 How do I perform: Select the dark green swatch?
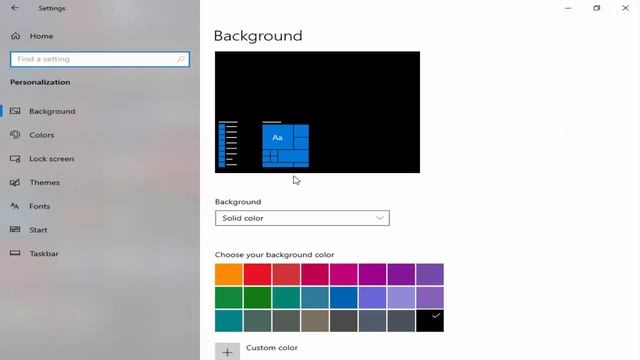[x=257, y=298]
